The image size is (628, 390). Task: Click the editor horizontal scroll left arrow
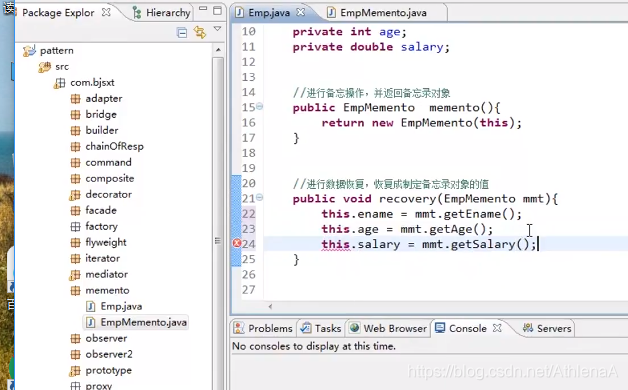(270, 307)
